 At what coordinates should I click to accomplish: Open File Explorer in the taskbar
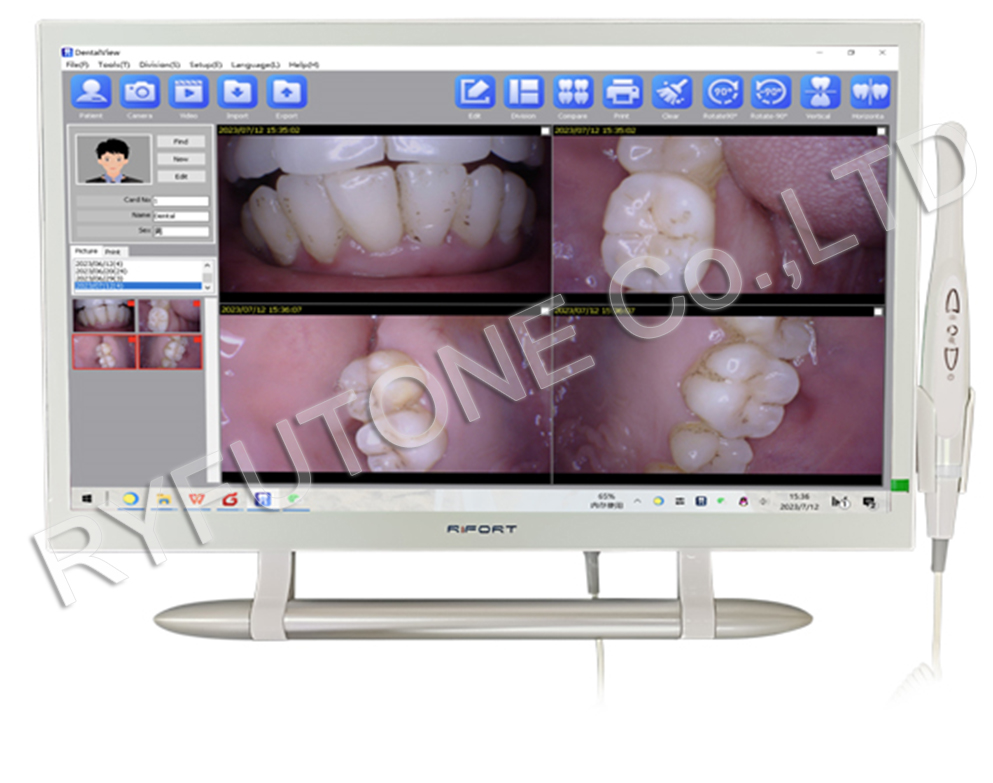164,499
